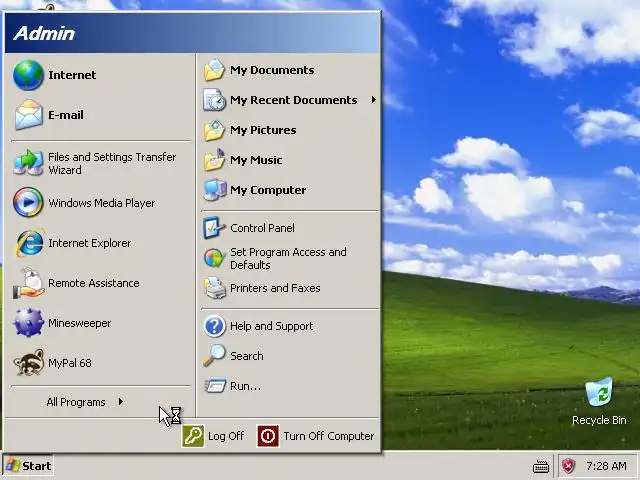Screen dimensions: 640x480
Task: Click the Minesweeper mine icon
Action: point(28,323)
